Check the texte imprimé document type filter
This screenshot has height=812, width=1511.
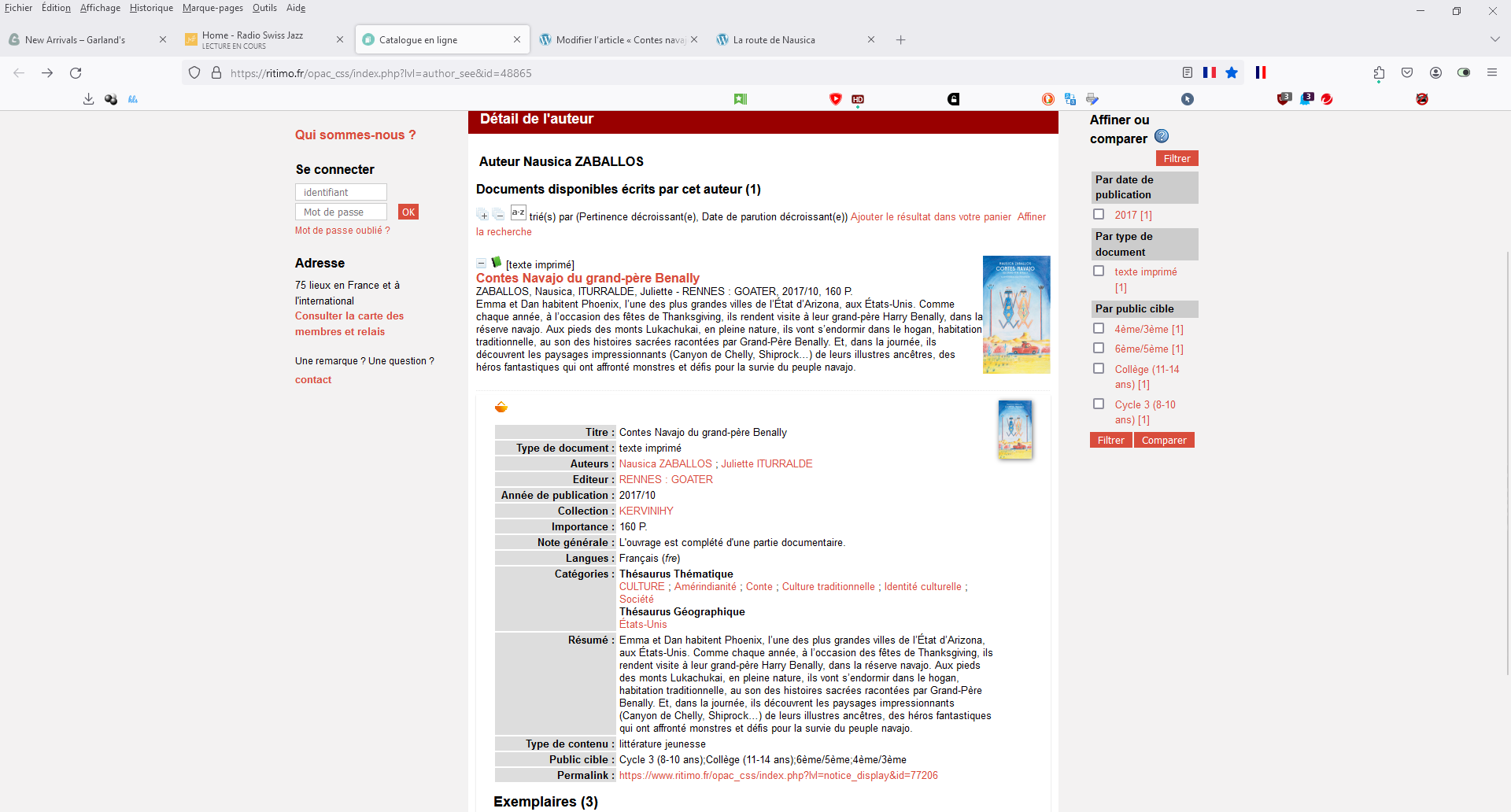(1099, 271)
